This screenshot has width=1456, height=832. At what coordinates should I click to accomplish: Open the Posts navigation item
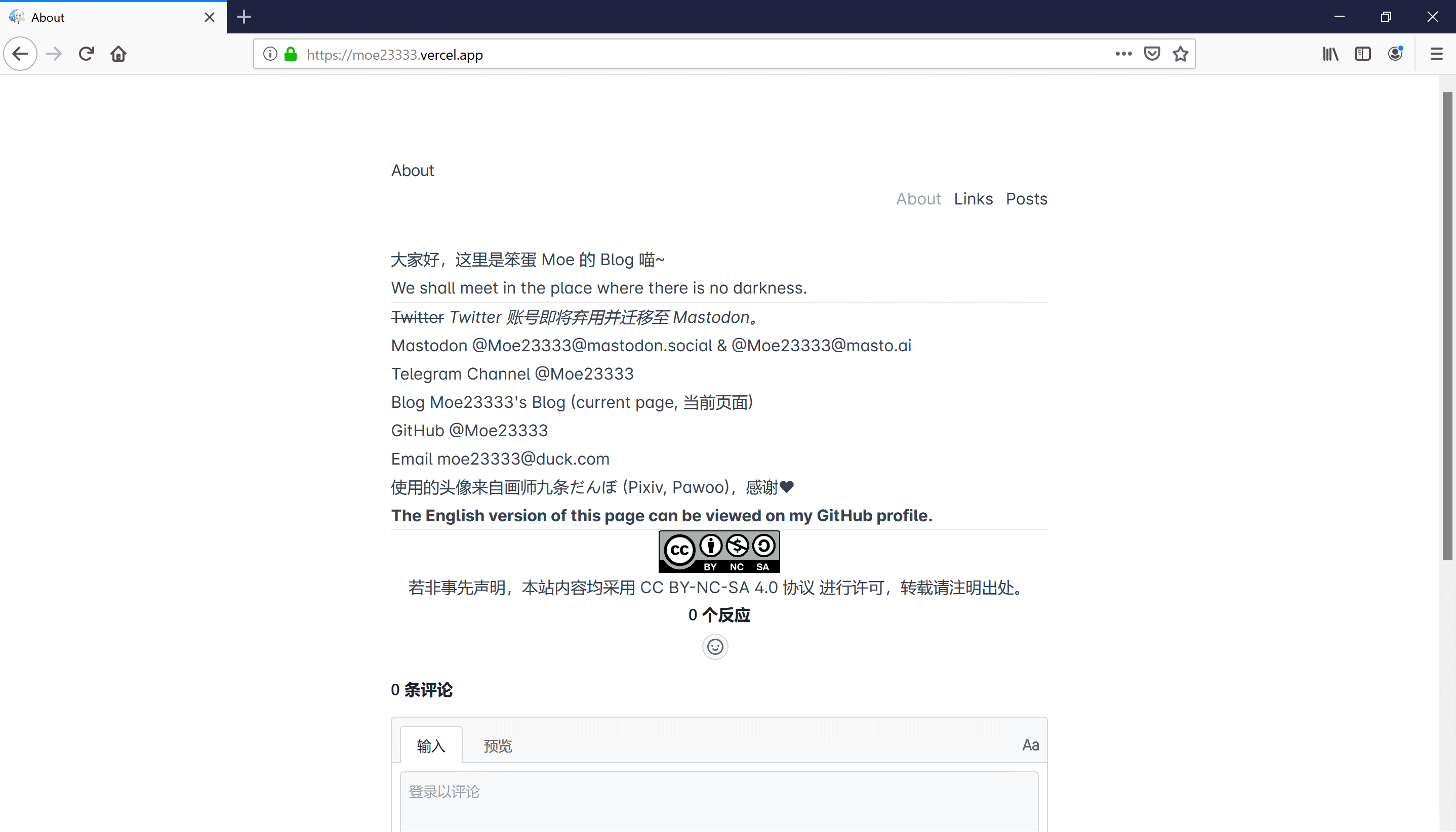coord(1026,198)
